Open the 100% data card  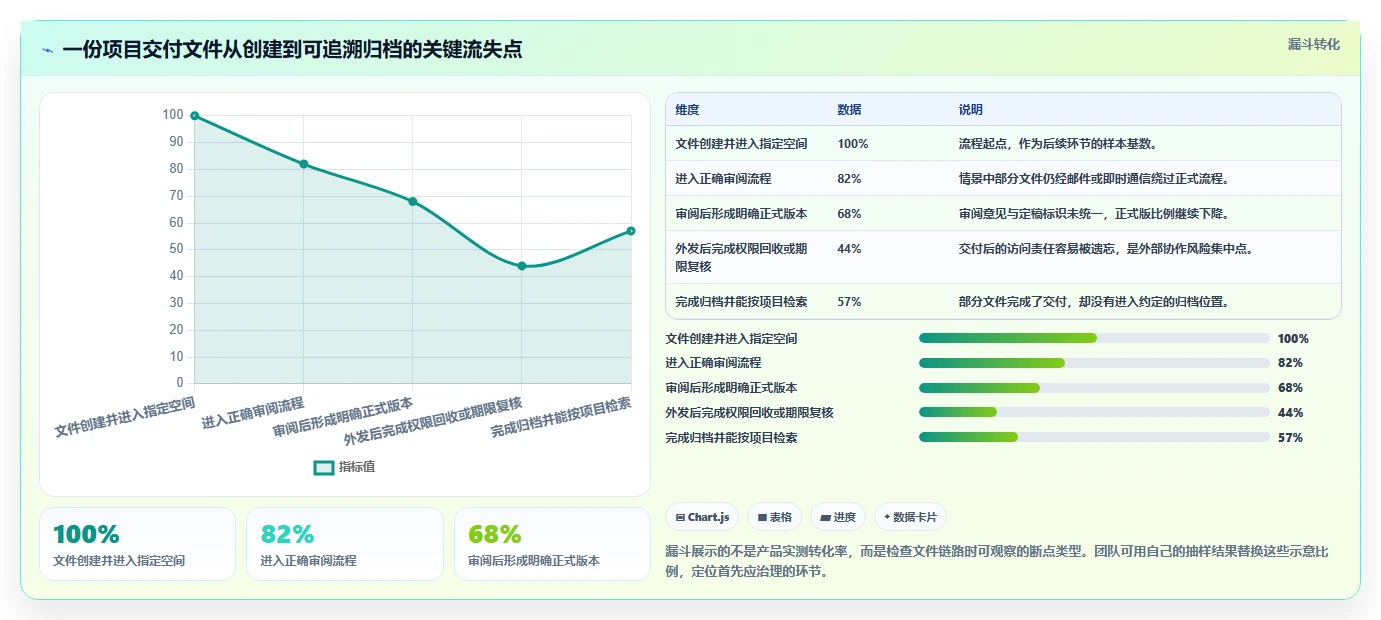tap(137, 544)
